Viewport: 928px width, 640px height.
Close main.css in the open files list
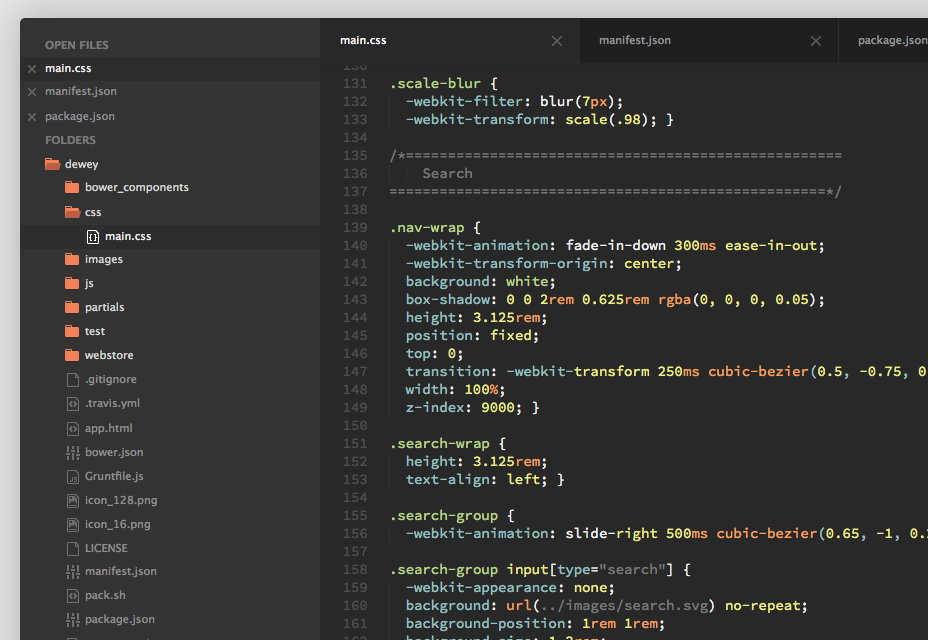pos(32,69)
